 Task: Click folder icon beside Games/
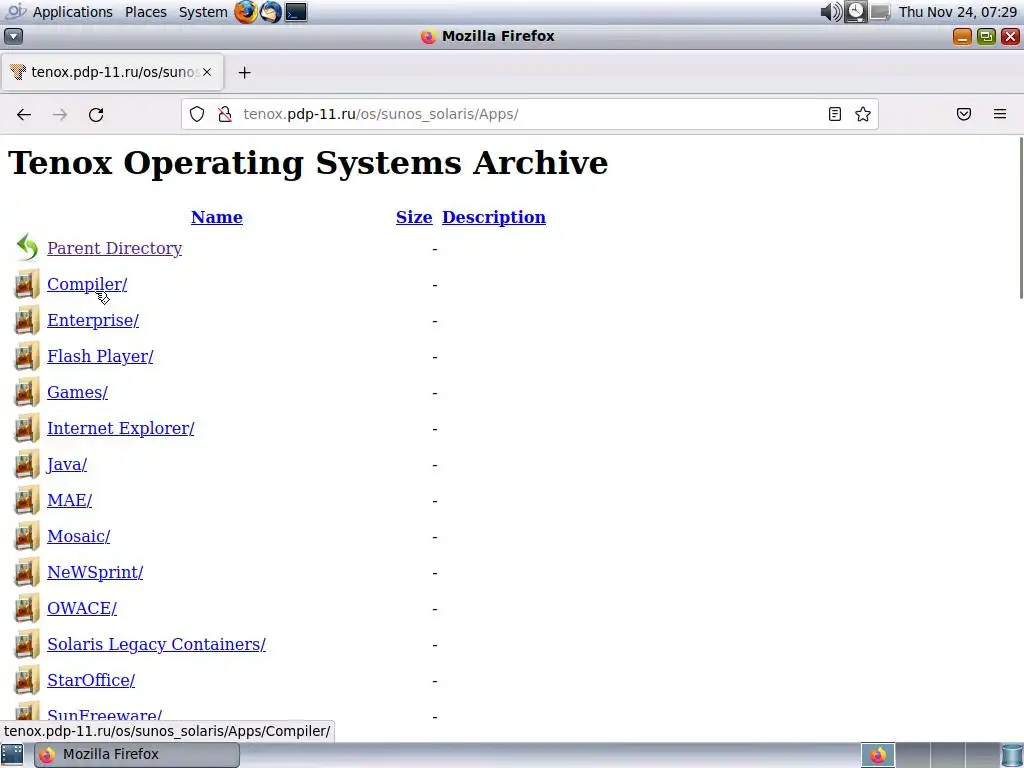(x=27, y=392)
